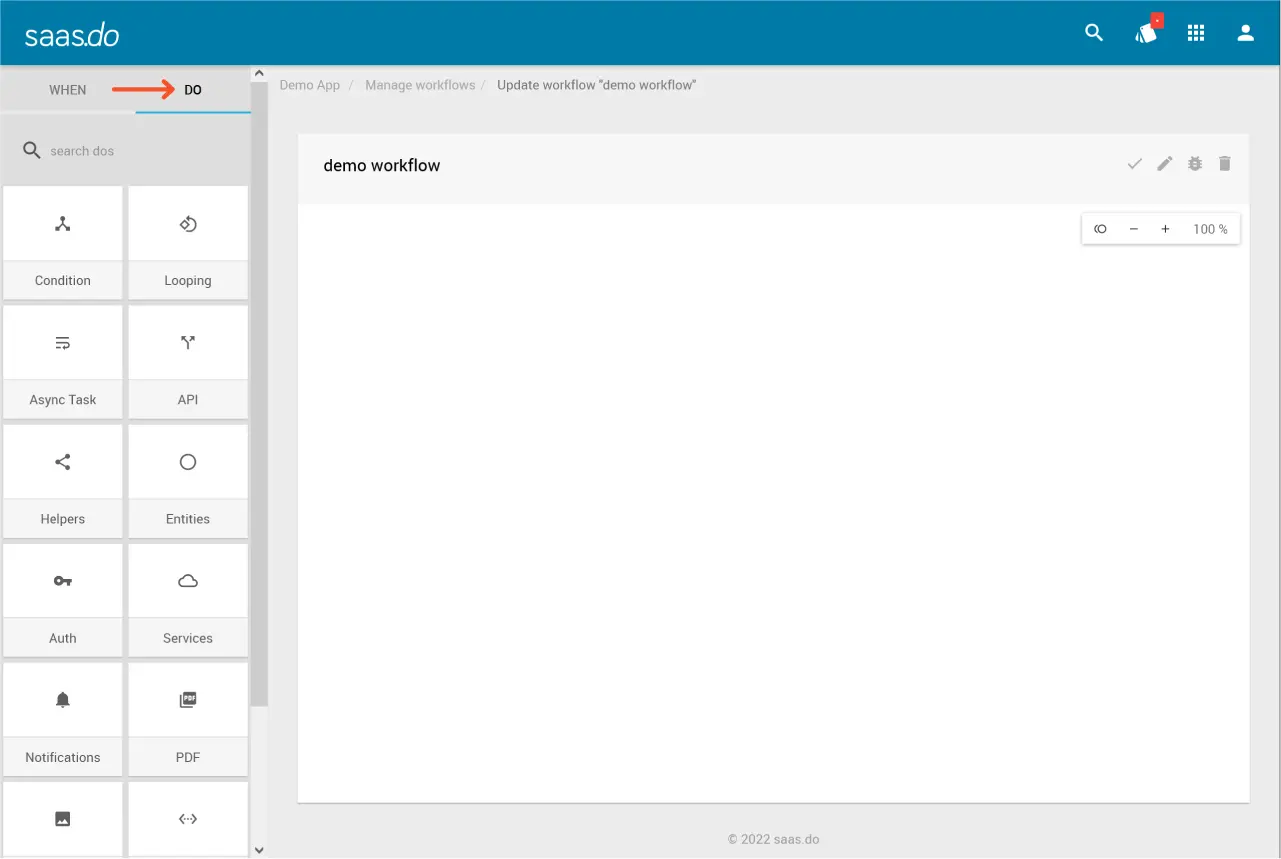Viewport: 1281px width, 859px height.
Task: Open the API action tile
Action: click(188, 361)
